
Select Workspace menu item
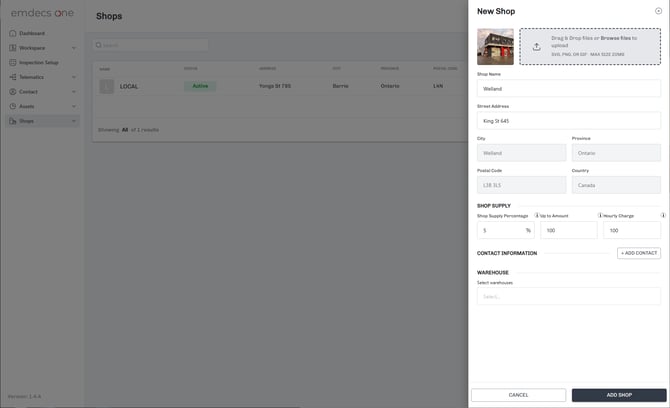(x=32, y=48)
